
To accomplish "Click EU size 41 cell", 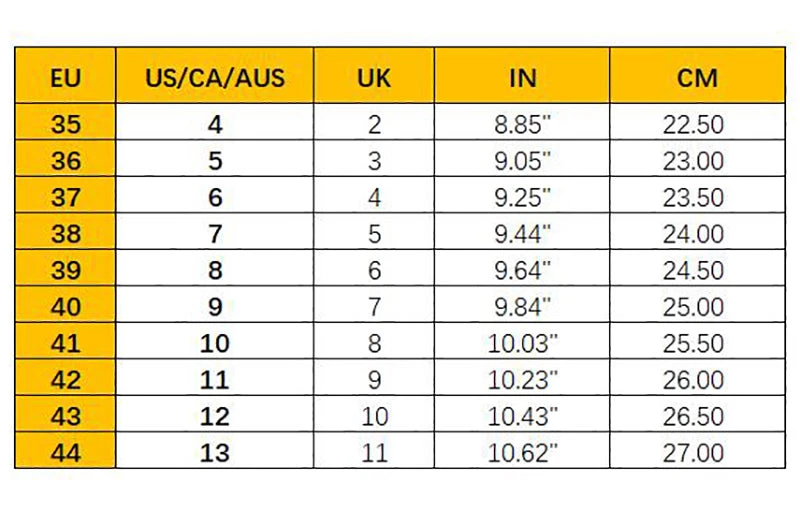I will [x=64, y=343].
